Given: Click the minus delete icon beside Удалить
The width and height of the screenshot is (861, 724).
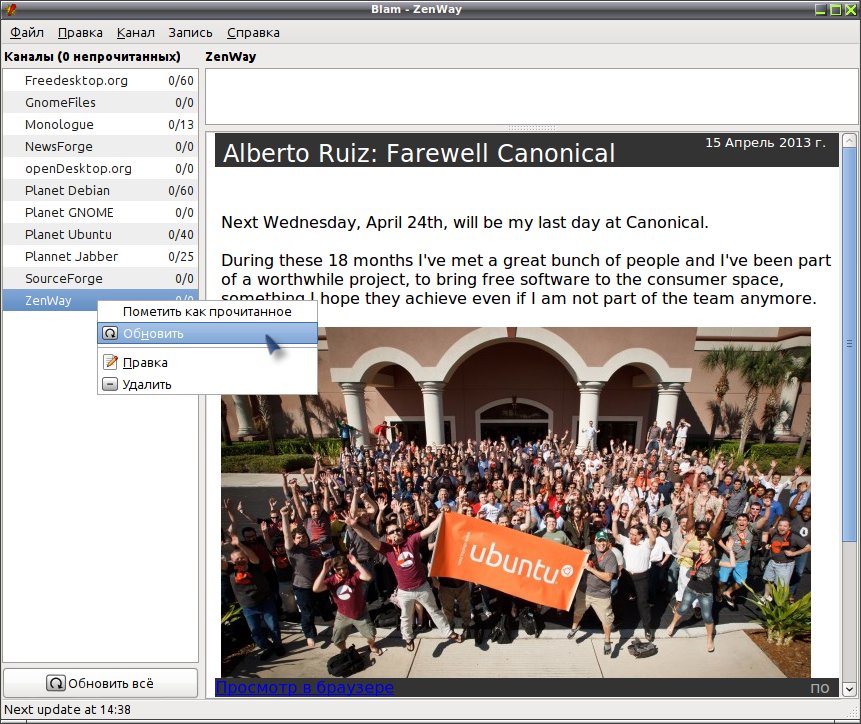Looking at the screenshot, I should point(110,384).
